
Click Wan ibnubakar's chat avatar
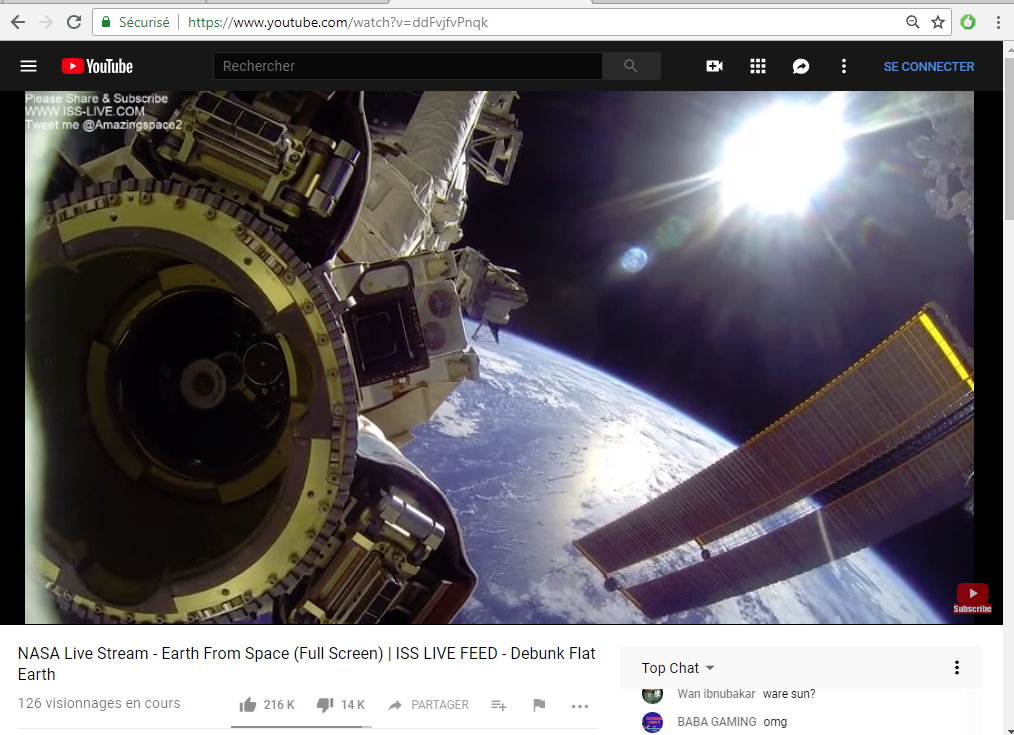point(653,695)
